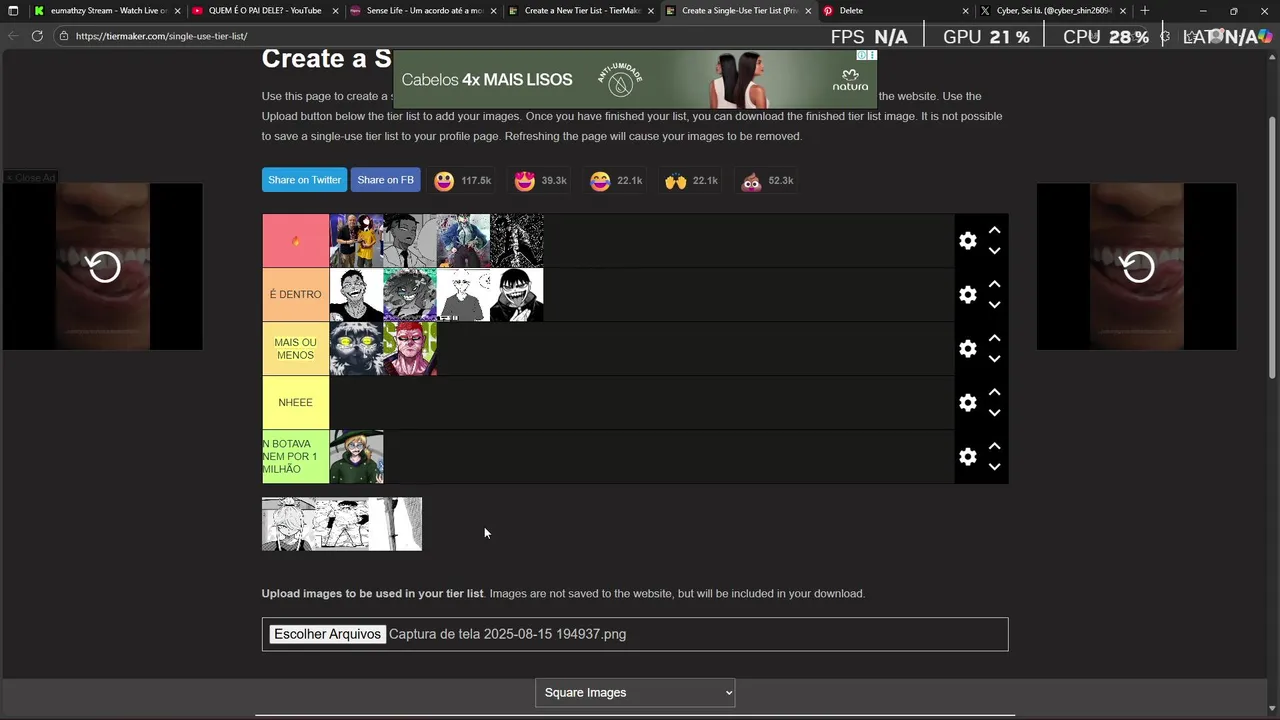Open the browser tab list menu icon
1280x720 pixels.
coord(13,11)
